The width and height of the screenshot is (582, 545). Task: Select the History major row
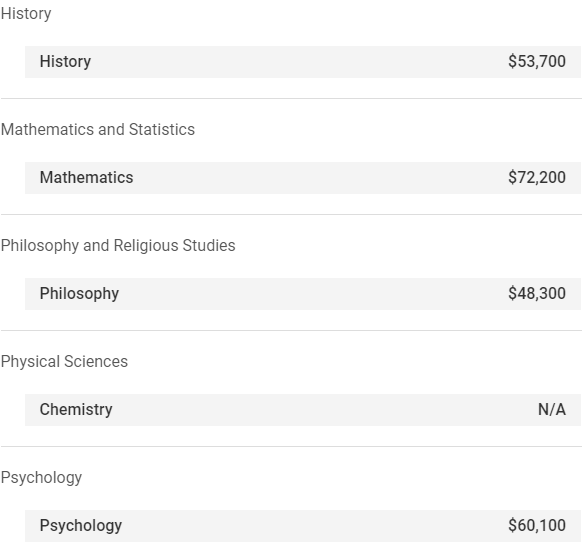tap(303, 62)
